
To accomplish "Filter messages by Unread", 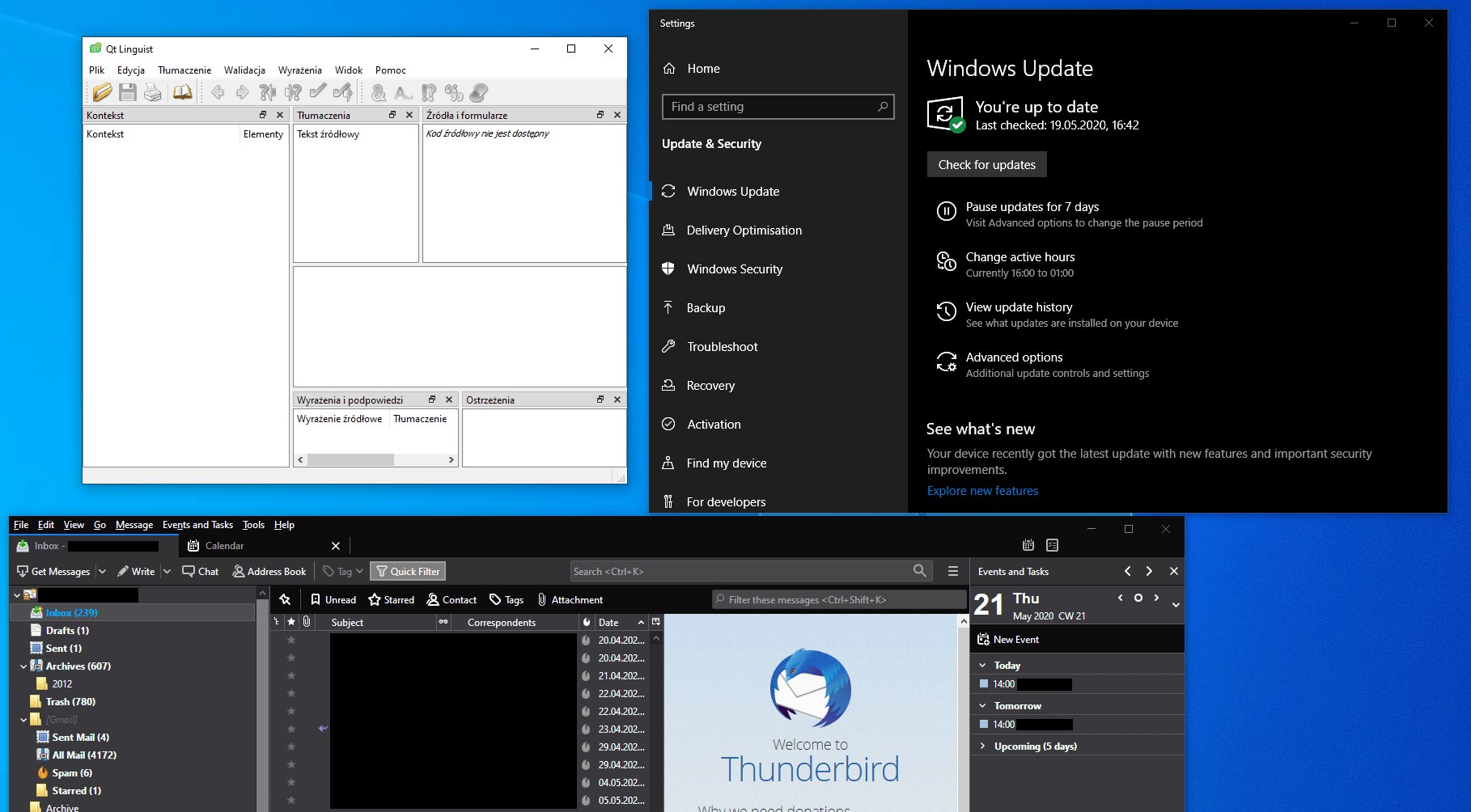I will 333,600.
